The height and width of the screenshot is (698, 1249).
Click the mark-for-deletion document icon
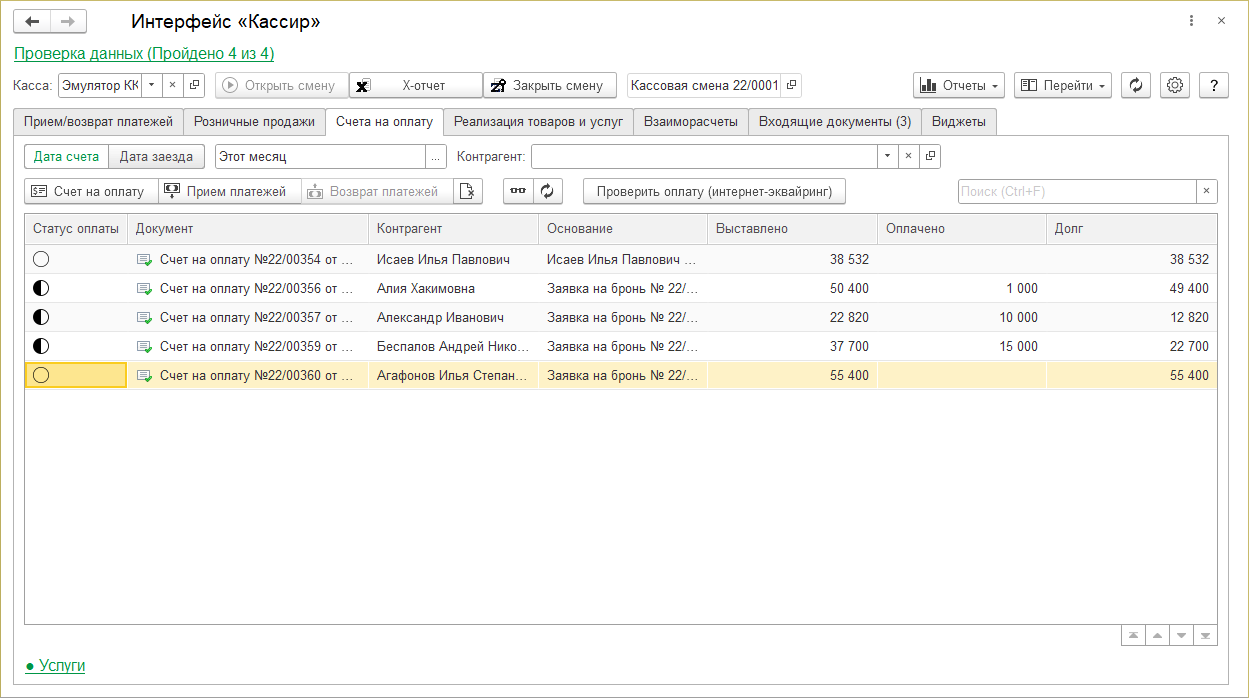[x=468, y=191]
